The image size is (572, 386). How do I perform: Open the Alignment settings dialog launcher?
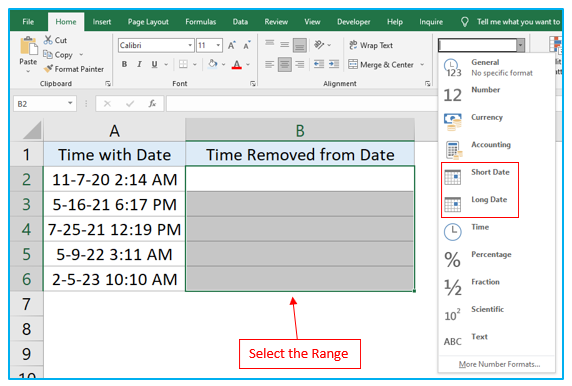(428, 84)
